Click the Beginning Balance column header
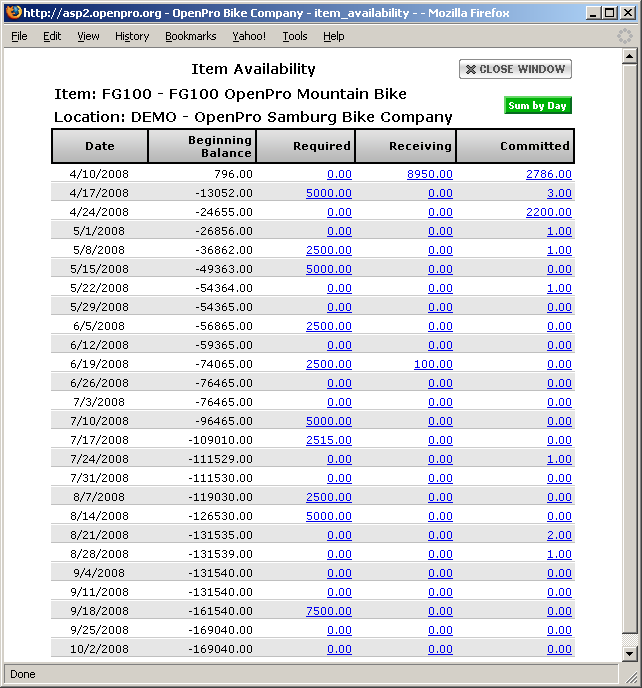 [202, 146]
